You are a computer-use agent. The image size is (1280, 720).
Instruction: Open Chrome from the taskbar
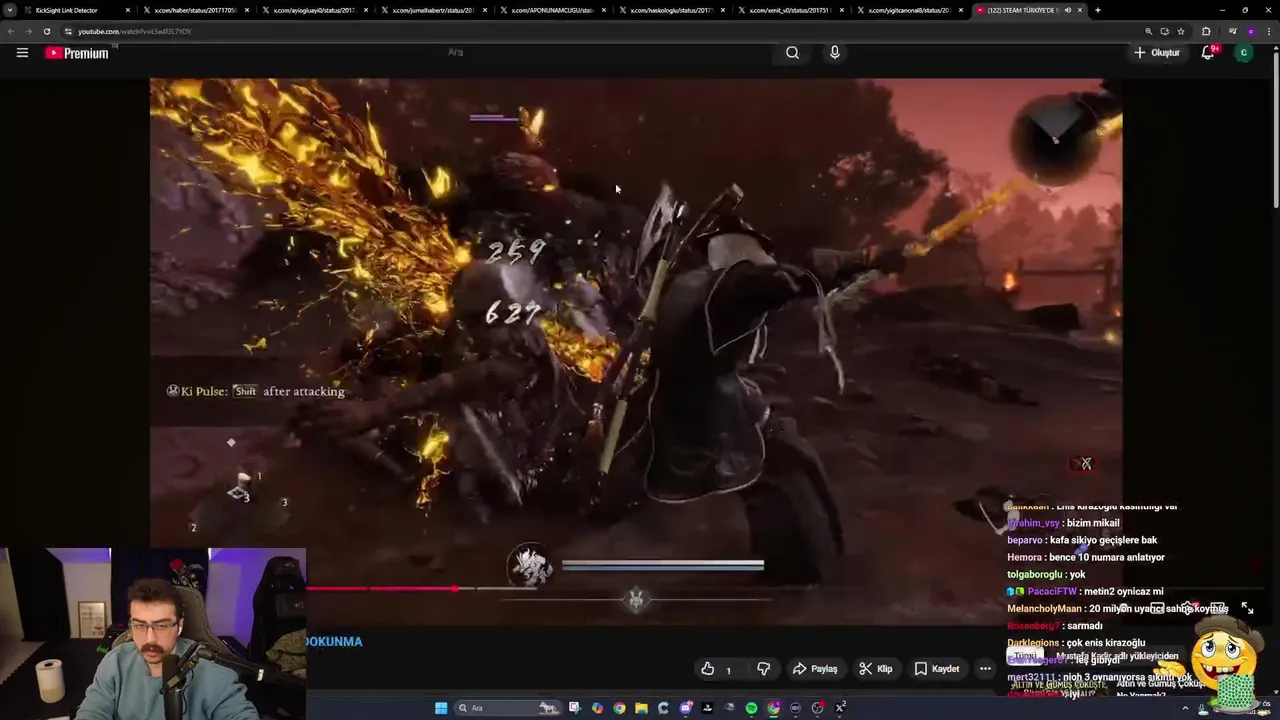[x=619, y=708]
